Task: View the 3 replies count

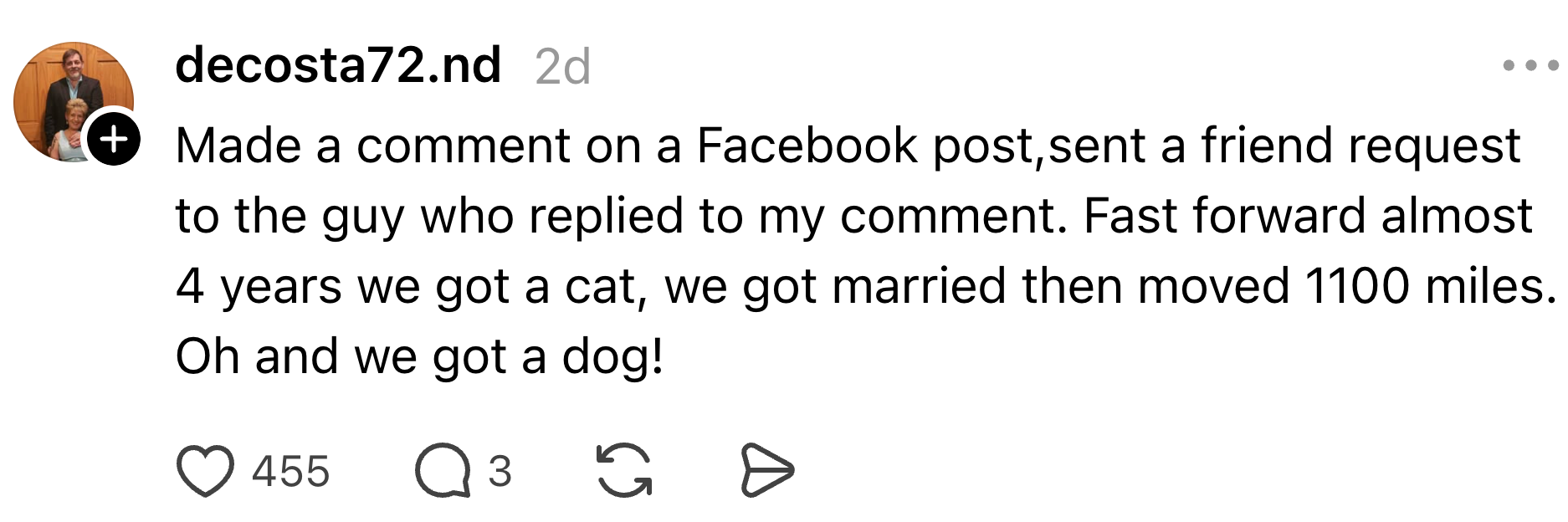Action: tap(500, 471)
